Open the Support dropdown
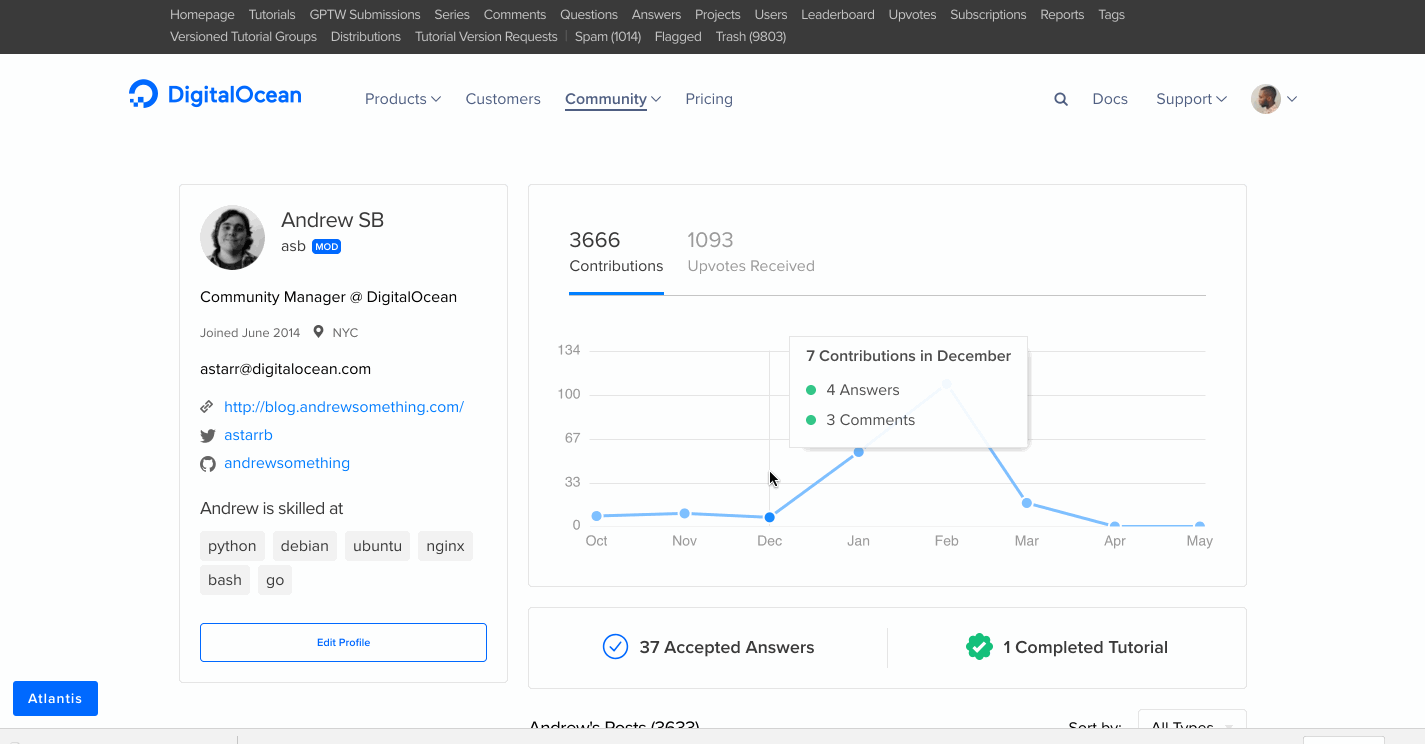 pyautogui.click(x=1190, y=99)
